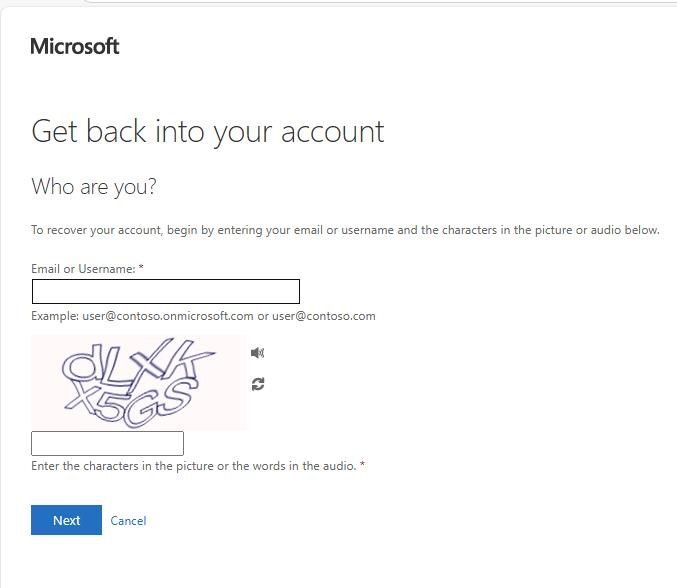Viewport: 677px width, 588px height.
Task: Refresh the CAPTCHA picture
Action: (258, 384)
